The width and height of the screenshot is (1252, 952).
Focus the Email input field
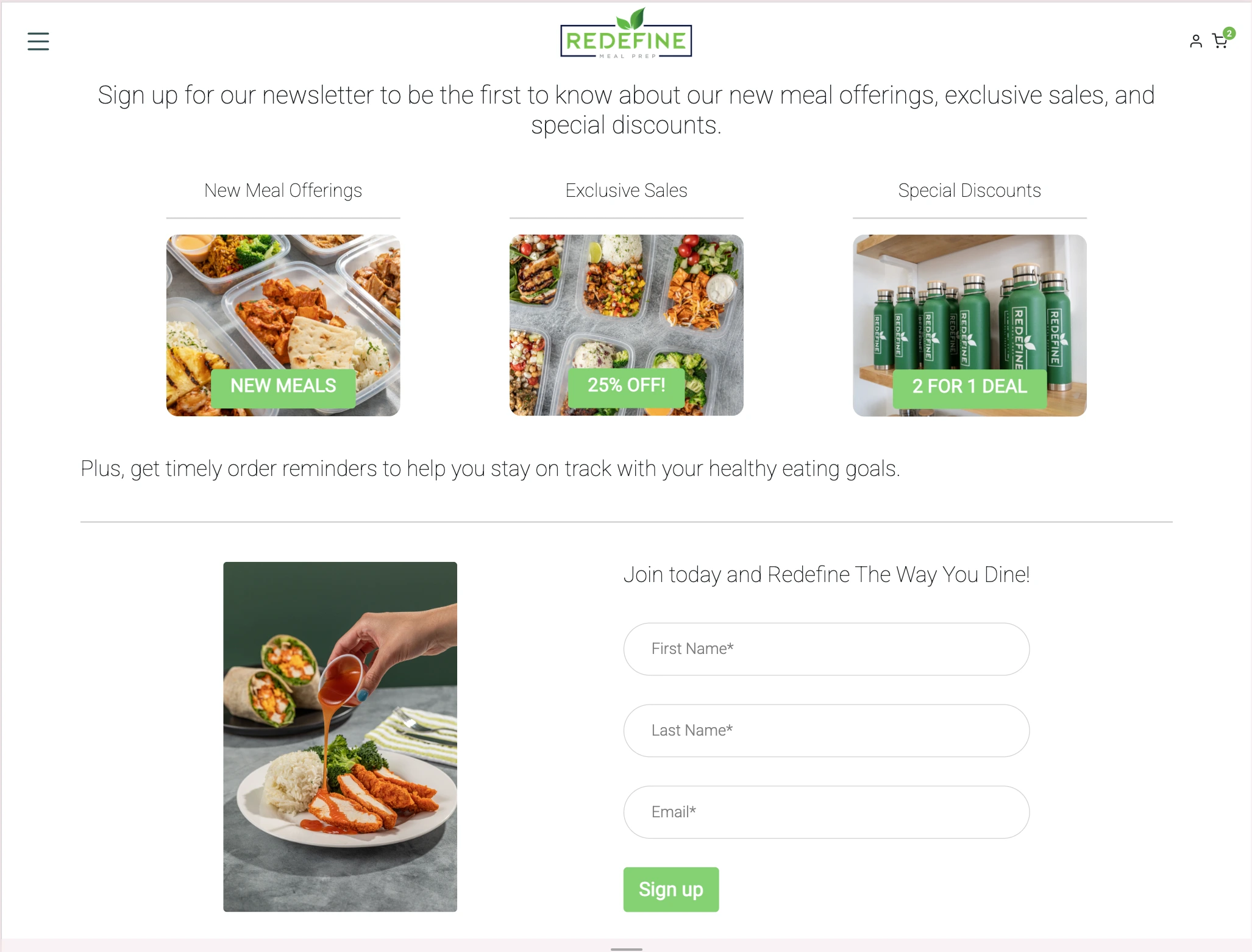(x=827, y=812)
